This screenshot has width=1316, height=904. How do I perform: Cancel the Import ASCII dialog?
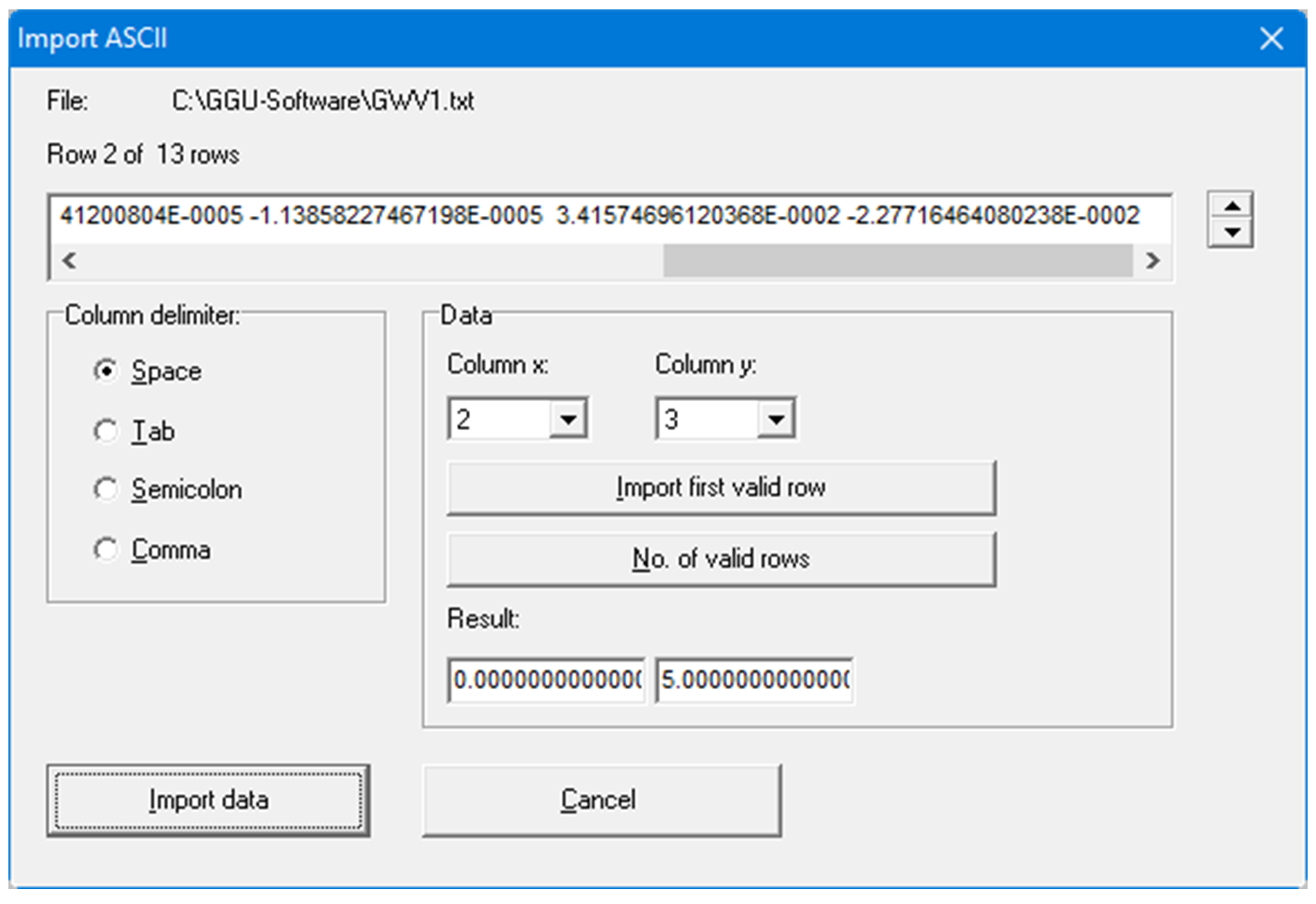603,799
